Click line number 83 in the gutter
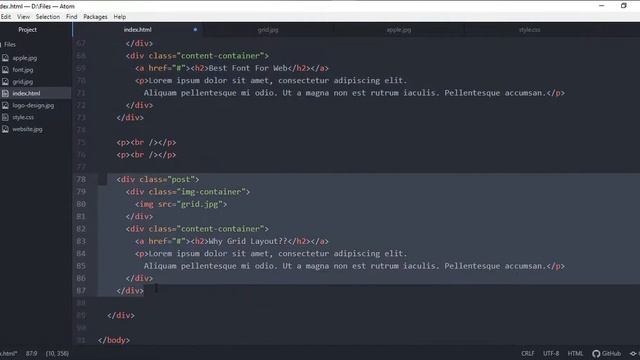The height and width of the screenshot is (360, 640). point(81,241)
